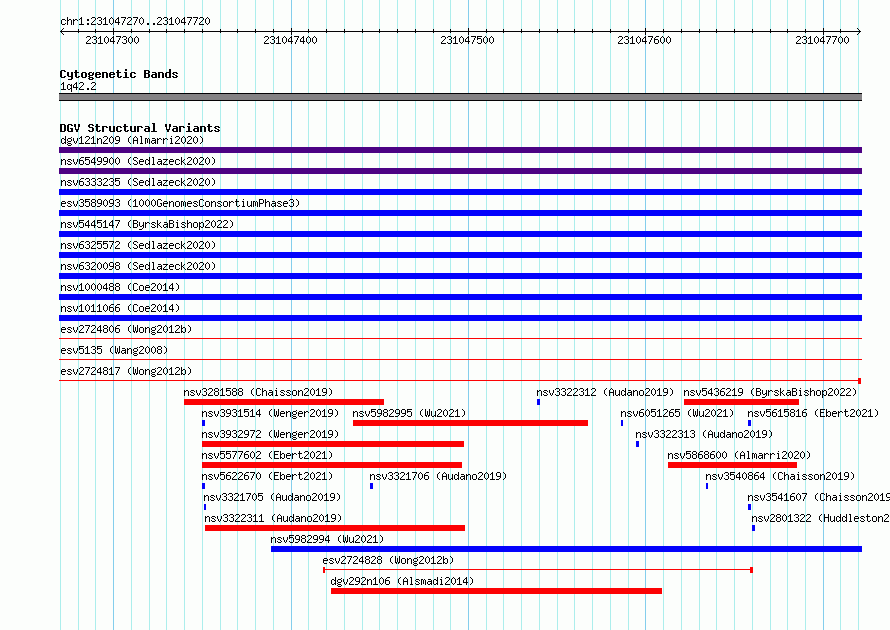Image resolution: width=890 pixels, height=630 pixels.
Task: Open nsv6333235 (Sedlazeck2020) variant entry
Action: [x=138, y=182]
